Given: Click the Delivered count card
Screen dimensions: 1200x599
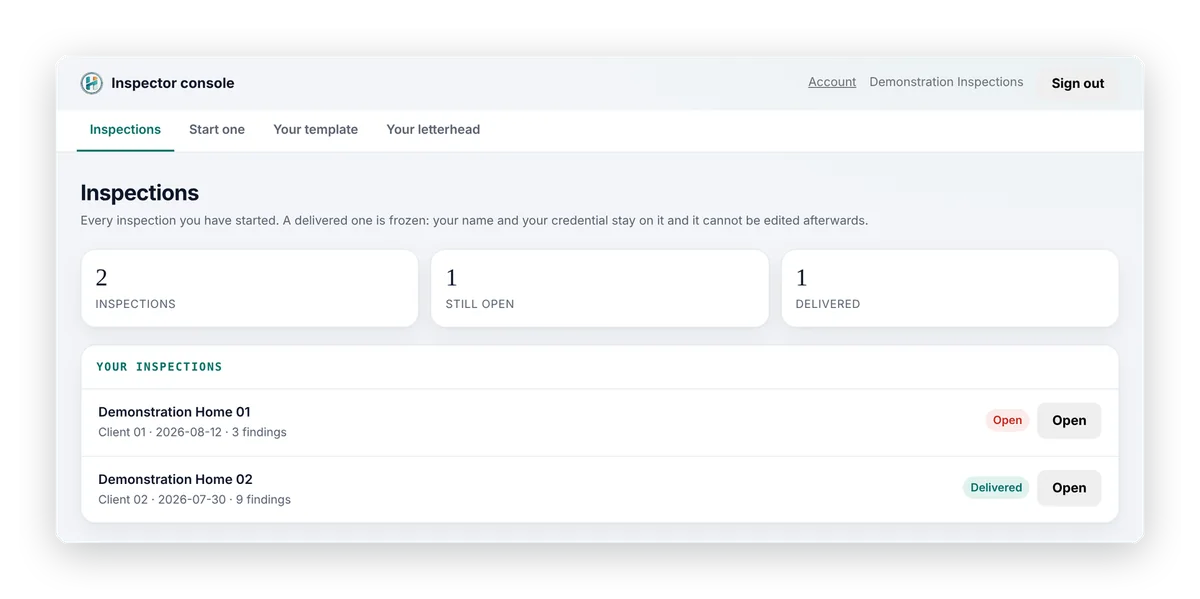Looking at the screenshot, I should tap(950, 288).
